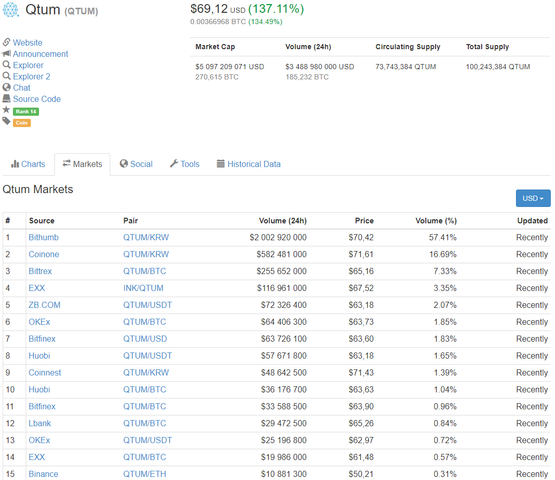
Task: Click the Explorer link
Action: [x=28, y=65]
